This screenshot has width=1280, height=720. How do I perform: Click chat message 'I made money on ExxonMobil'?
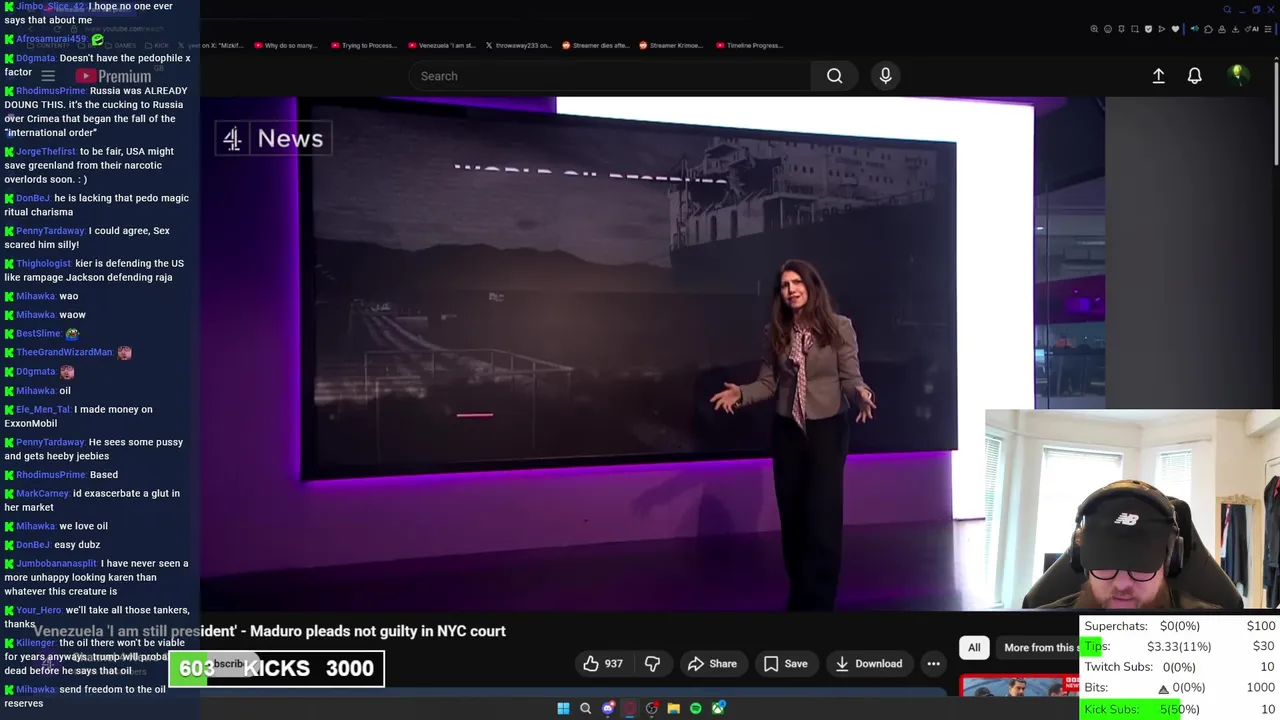[x=78, y=416]
